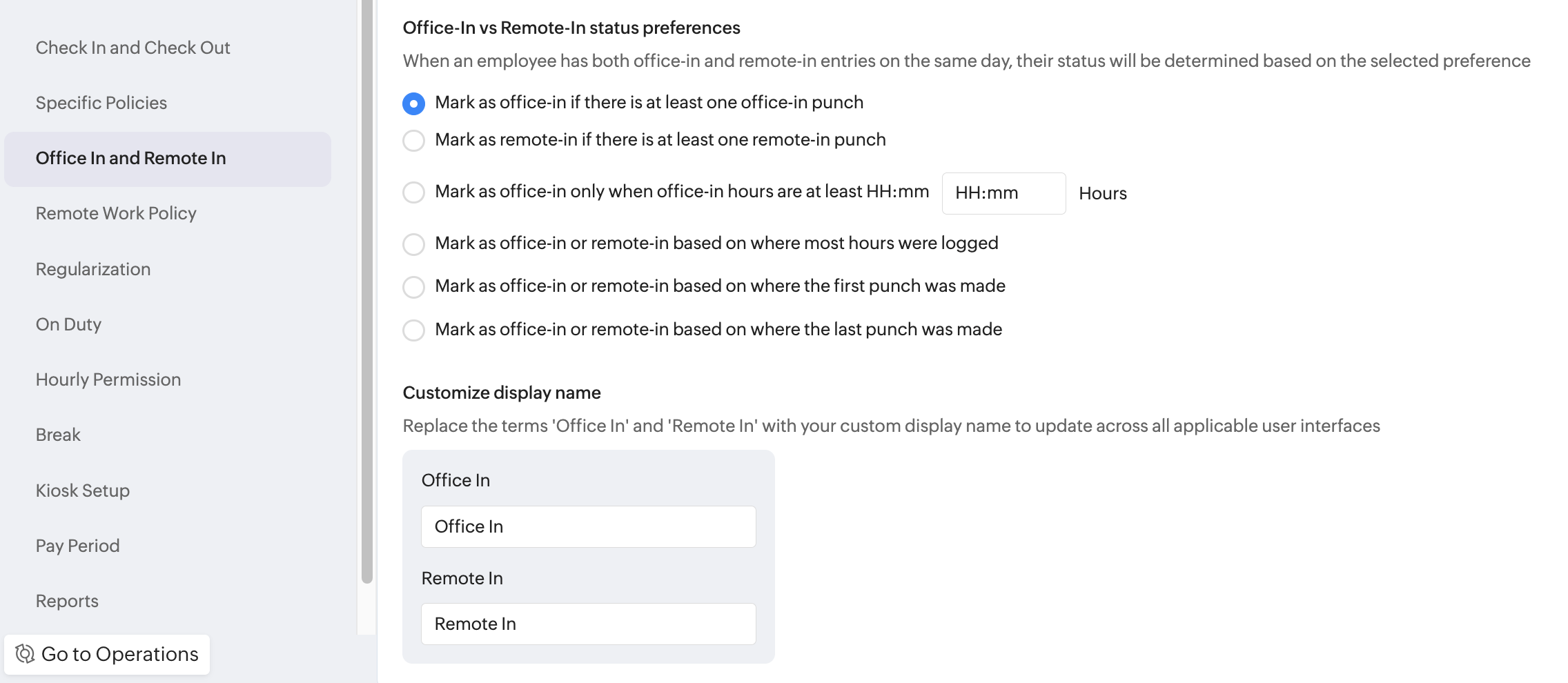Click the sidebar vertical scrollbar

366,290
